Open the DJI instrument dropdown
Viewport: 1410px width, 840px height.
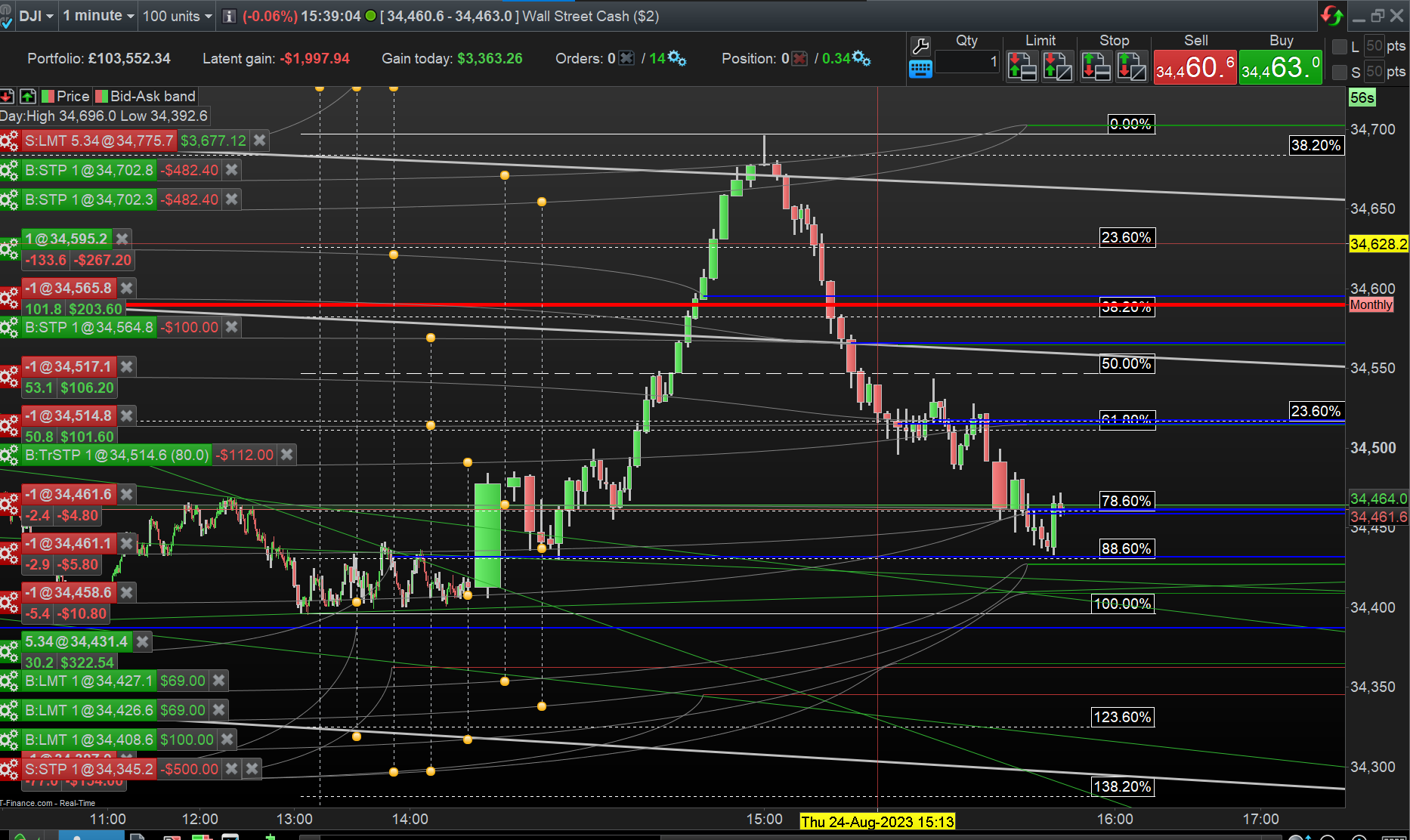tap(36, 16)
